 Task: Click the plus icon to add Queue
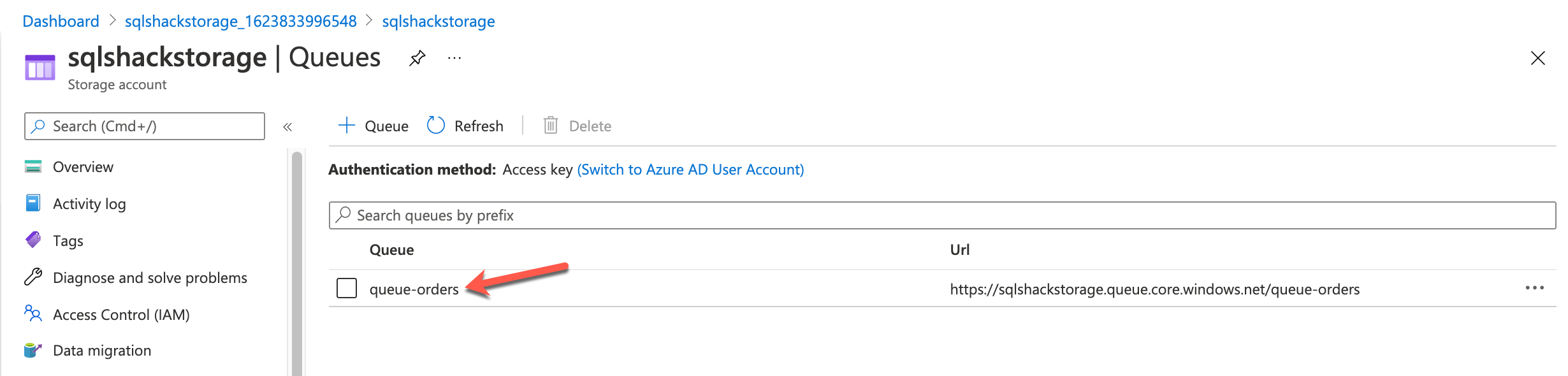346,126
